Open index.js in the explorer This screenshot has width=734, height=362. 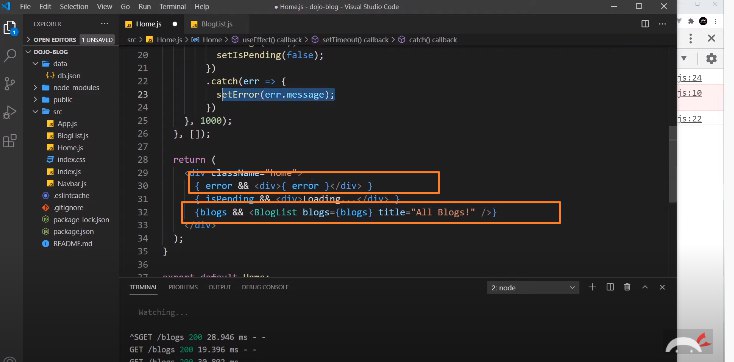point(69,171)
